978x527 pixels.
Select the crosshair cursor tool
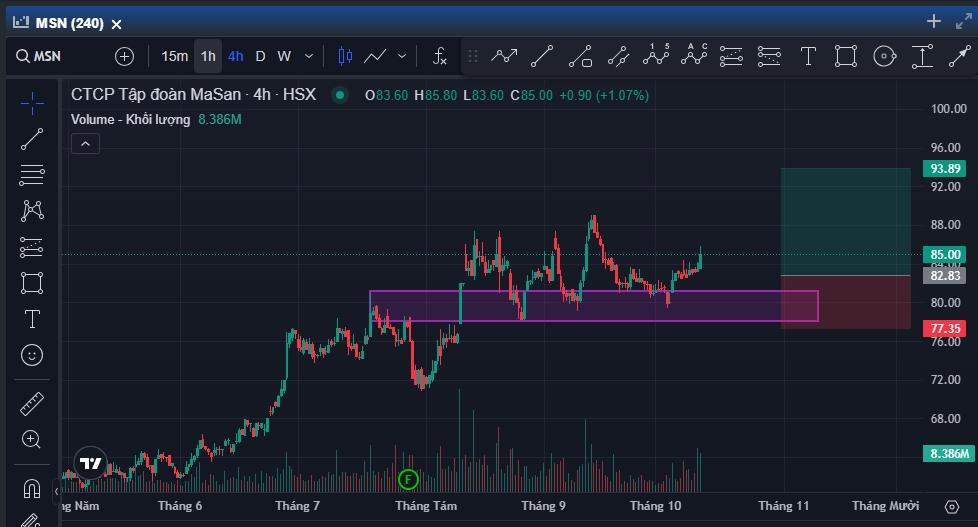click(32, 104)
